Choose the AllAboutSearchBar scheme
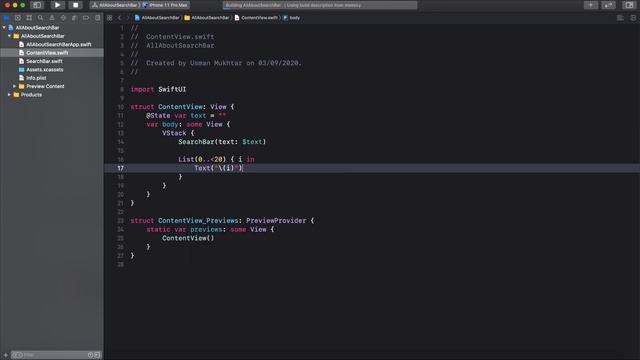640x360 pixels. pyautogui.click(x=115, y=5)
